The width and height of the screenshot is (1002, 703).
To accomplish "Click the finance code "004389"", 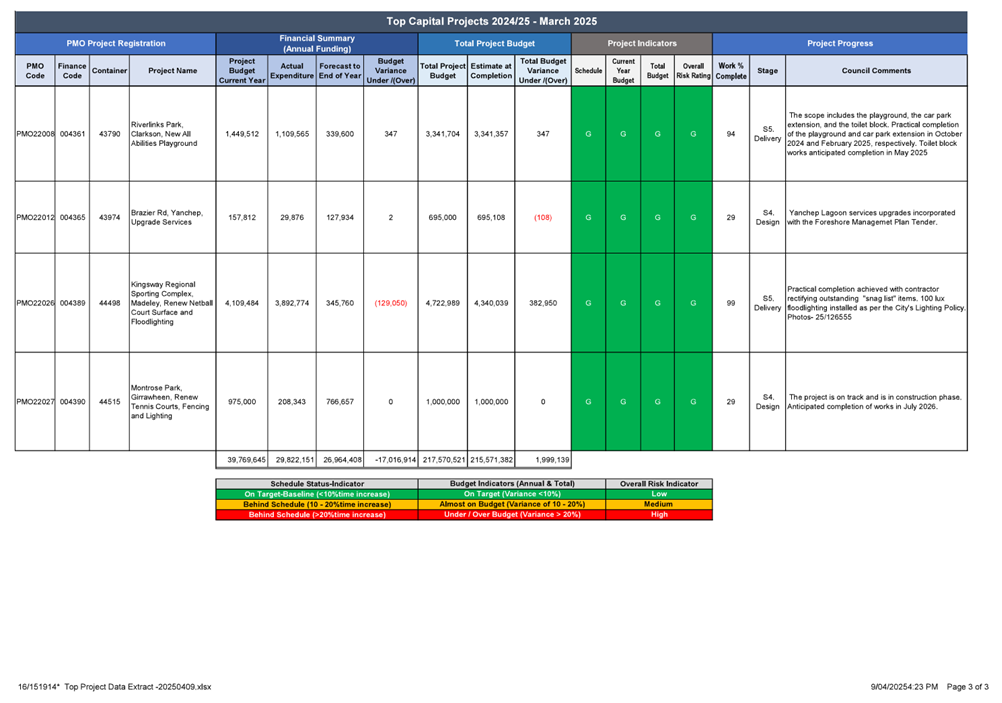I will tap(72, 303).
